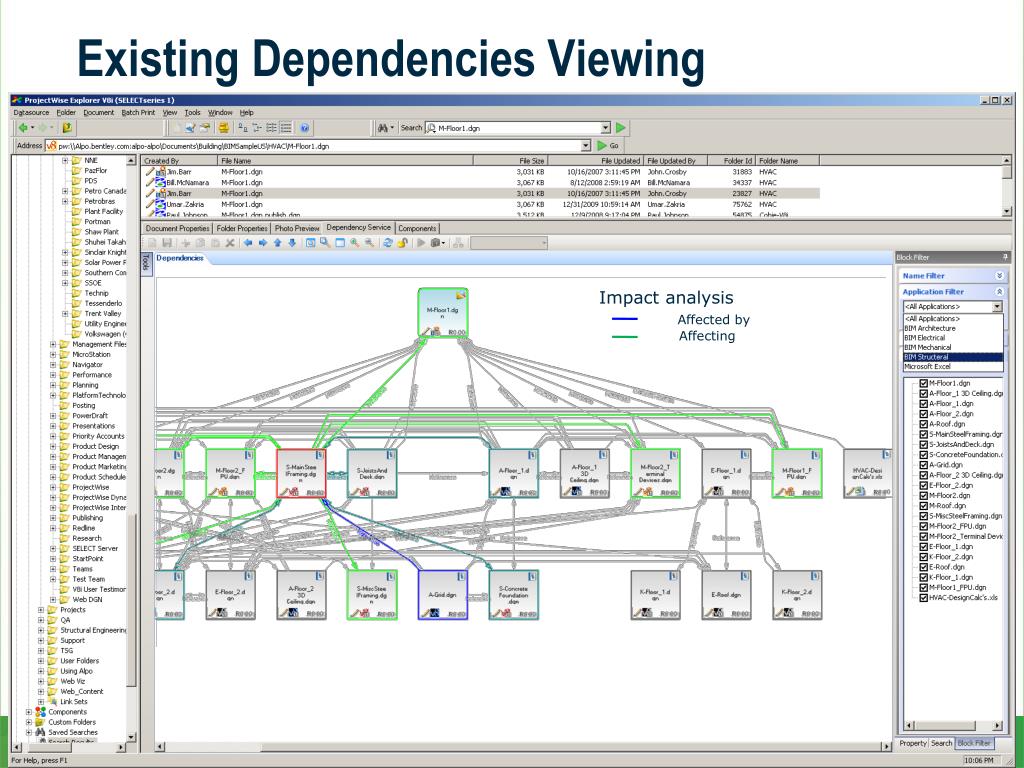Uncheck E-Roof.dgn checkbox

[x=923, y=567]
